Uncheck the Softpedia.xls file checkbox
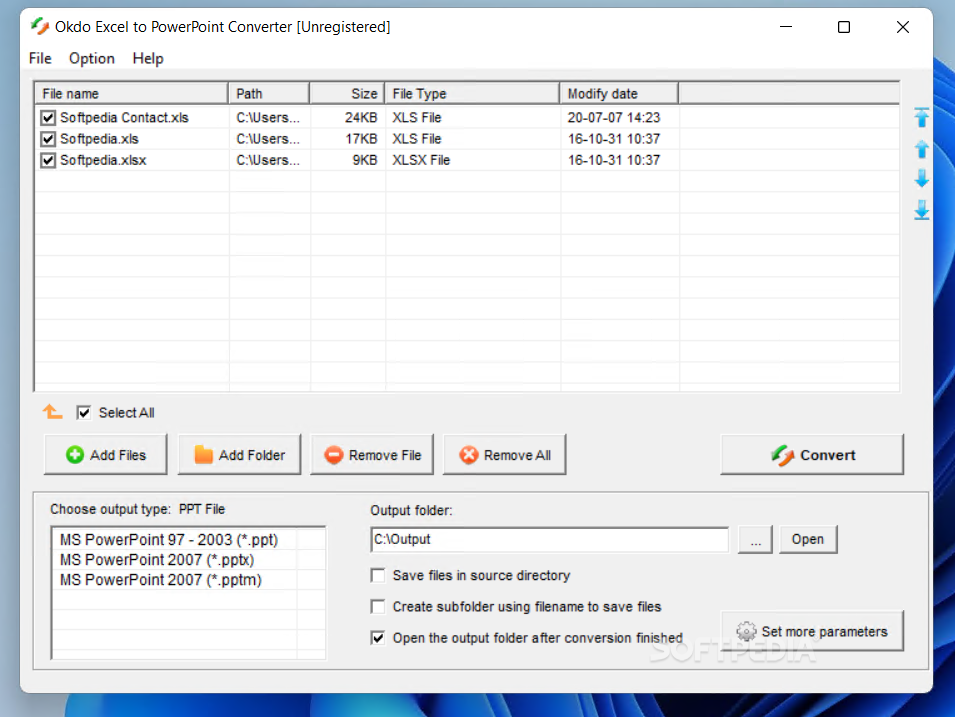The height and width of the screenshot is (717, 955). pos(48,139)
